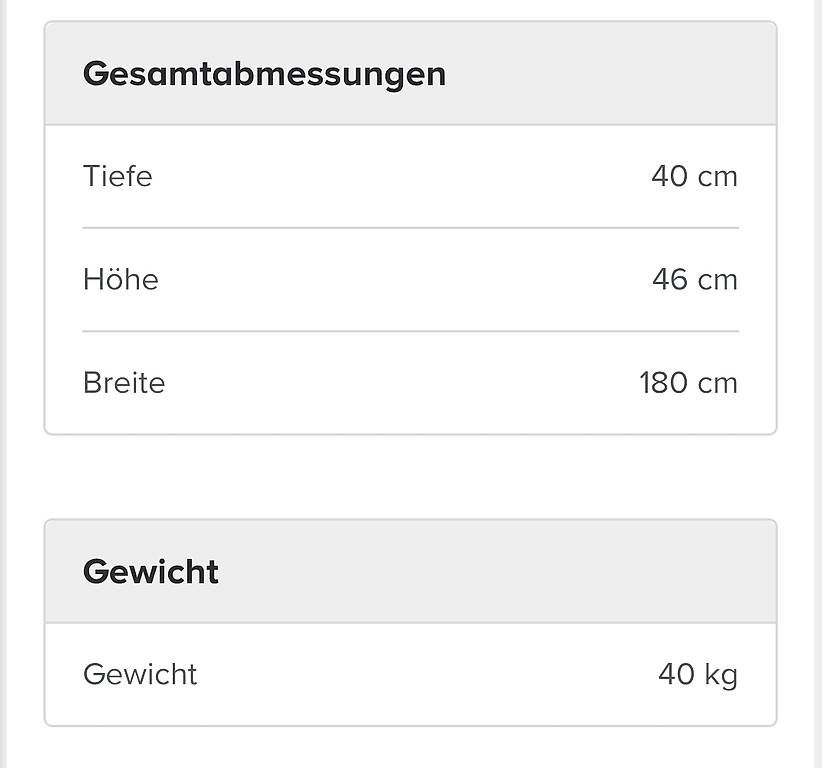Click the 40 kg weight value
Viewport: 822px width, 768px height.
698,675
